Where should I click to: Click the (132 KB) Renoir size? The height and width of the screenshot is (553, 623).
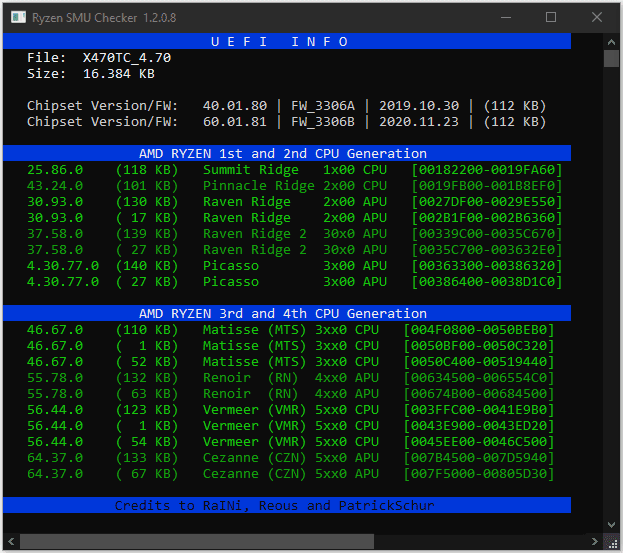[x=147, y=377]
